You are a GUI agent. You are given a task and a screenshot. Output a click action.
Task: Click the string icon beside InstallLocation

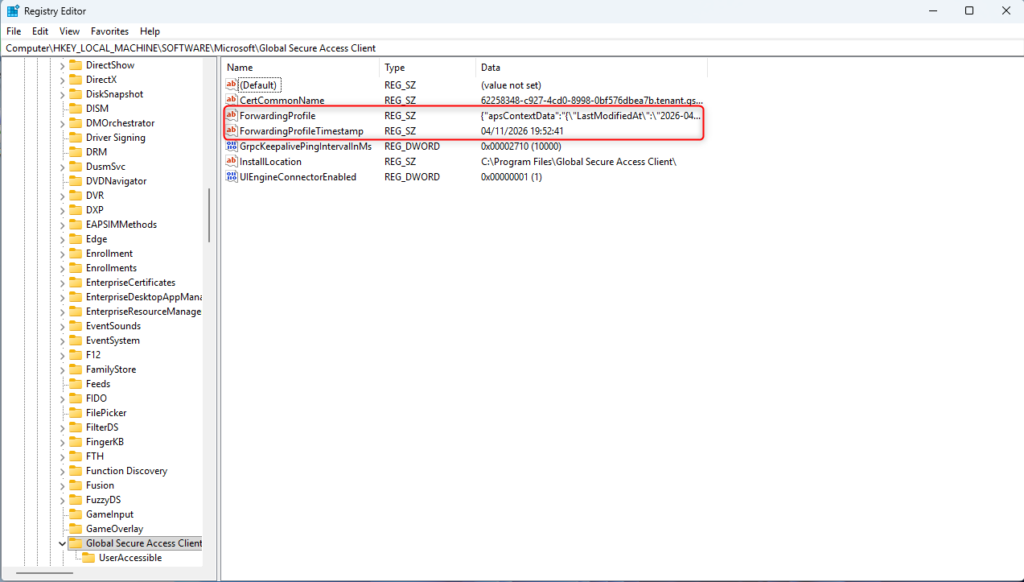click(231, 161)
